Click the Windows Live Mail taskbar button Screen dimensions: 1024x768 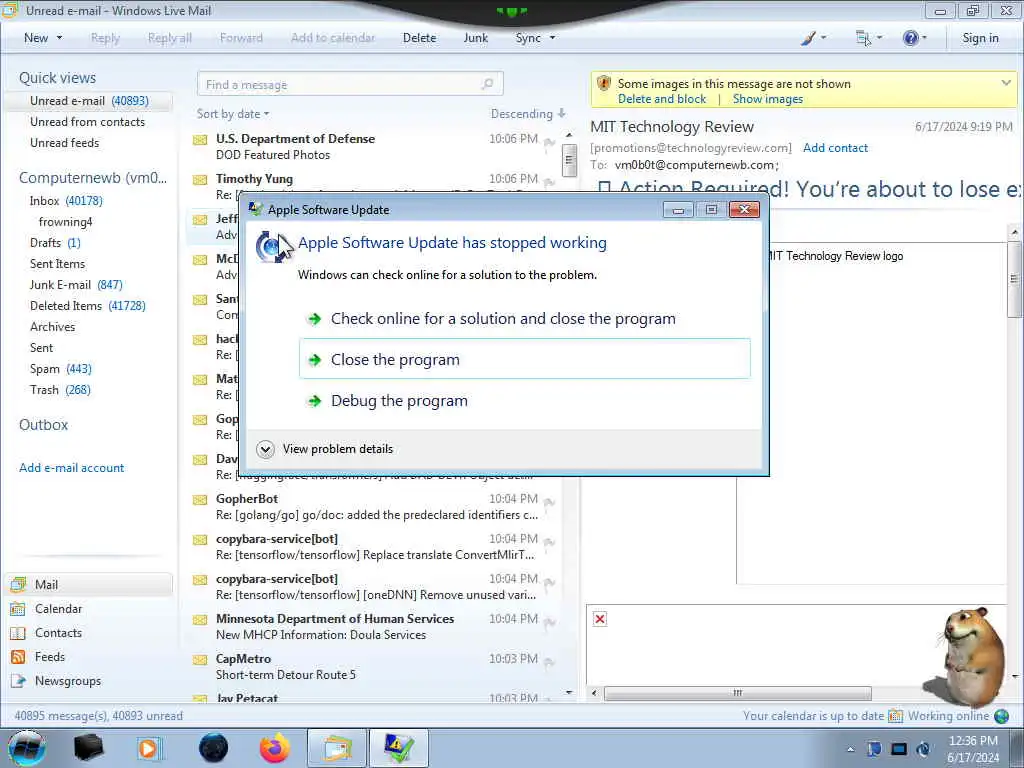[x=336, y=748]
